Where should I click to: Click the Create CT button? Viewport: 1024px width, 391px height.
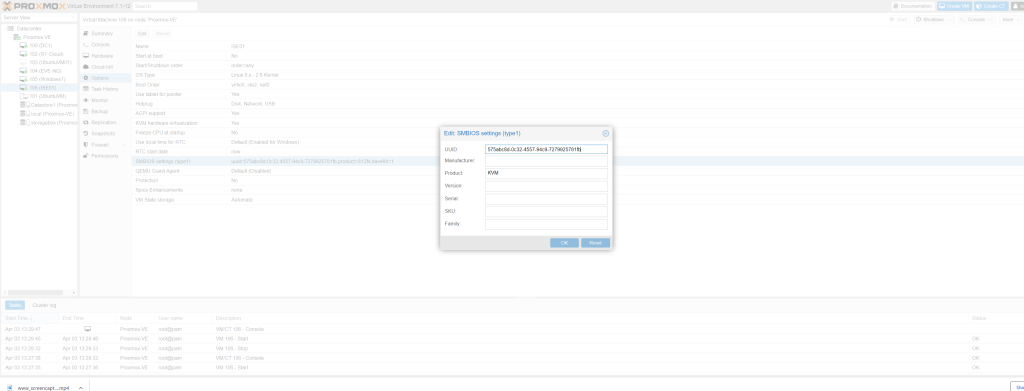click(991, 6)
